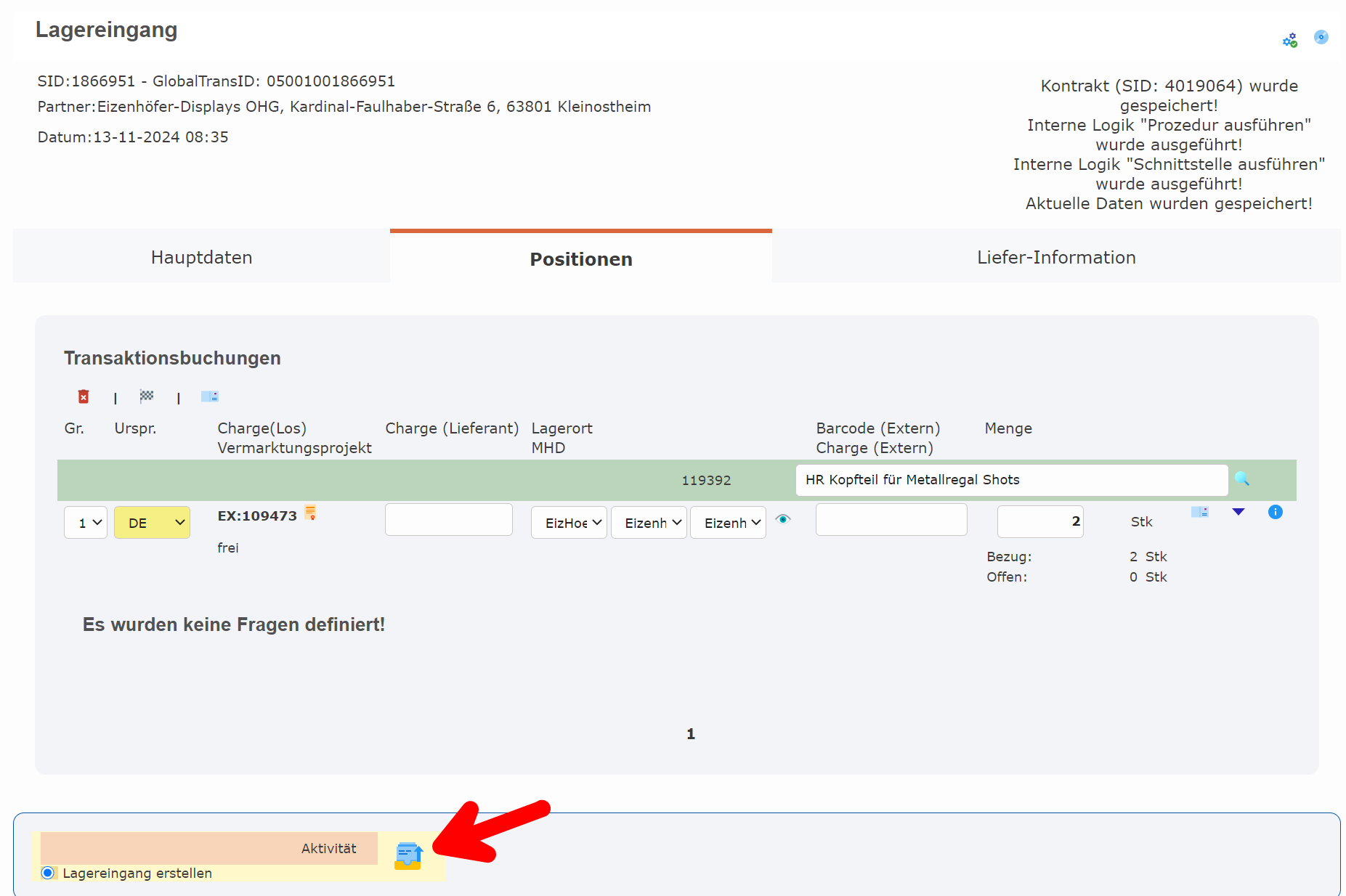1346x896 pixels.
Task: Click the execute activity icon next to Aktivität
Action: [x=408, y=855]
